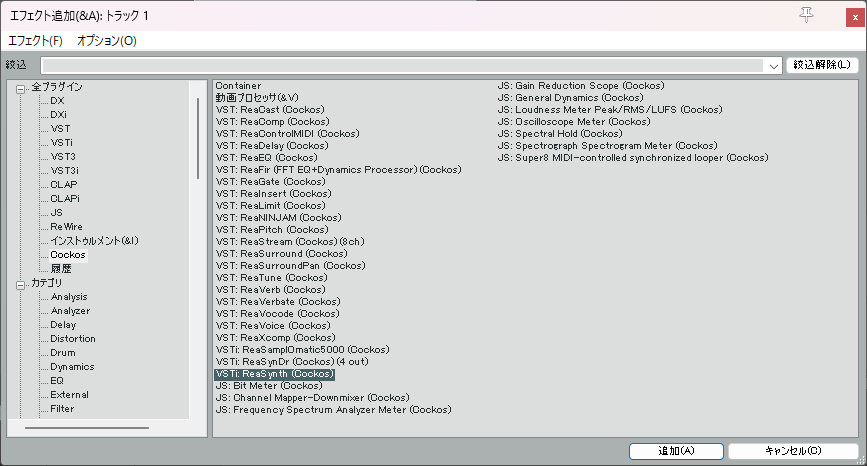867x466 pixels.
Task: Select the VST3 folder in tree
Action: 63,156
